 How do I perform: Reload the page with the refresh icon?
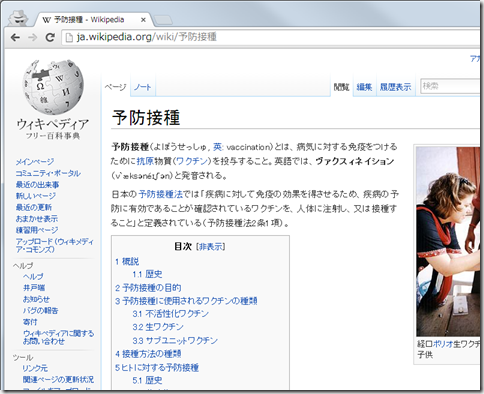pos(50,37)
